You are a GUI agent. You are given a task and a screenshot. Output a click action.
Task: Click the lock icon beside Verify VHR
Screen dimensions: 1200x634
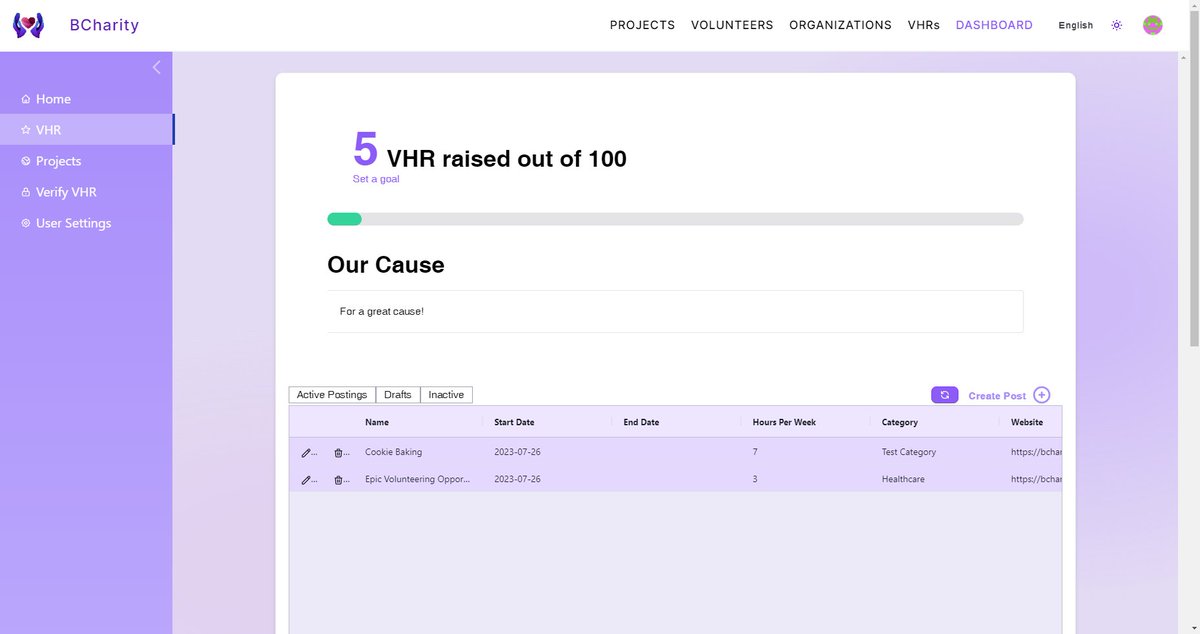coord(26,192)
